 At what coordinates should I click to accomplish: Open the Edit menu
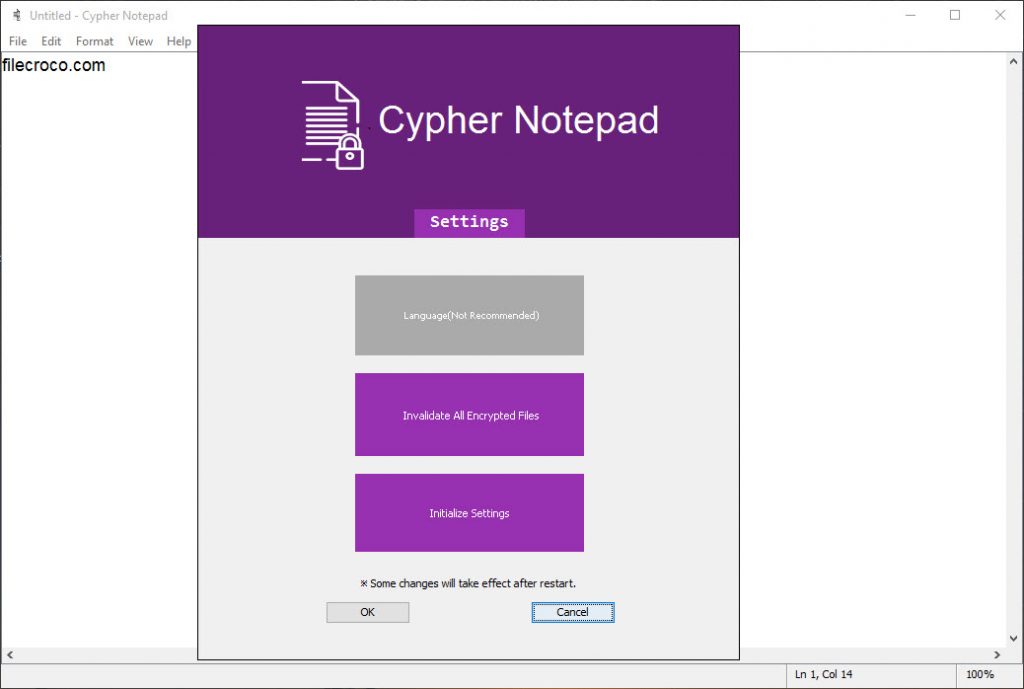pos(51,41)
